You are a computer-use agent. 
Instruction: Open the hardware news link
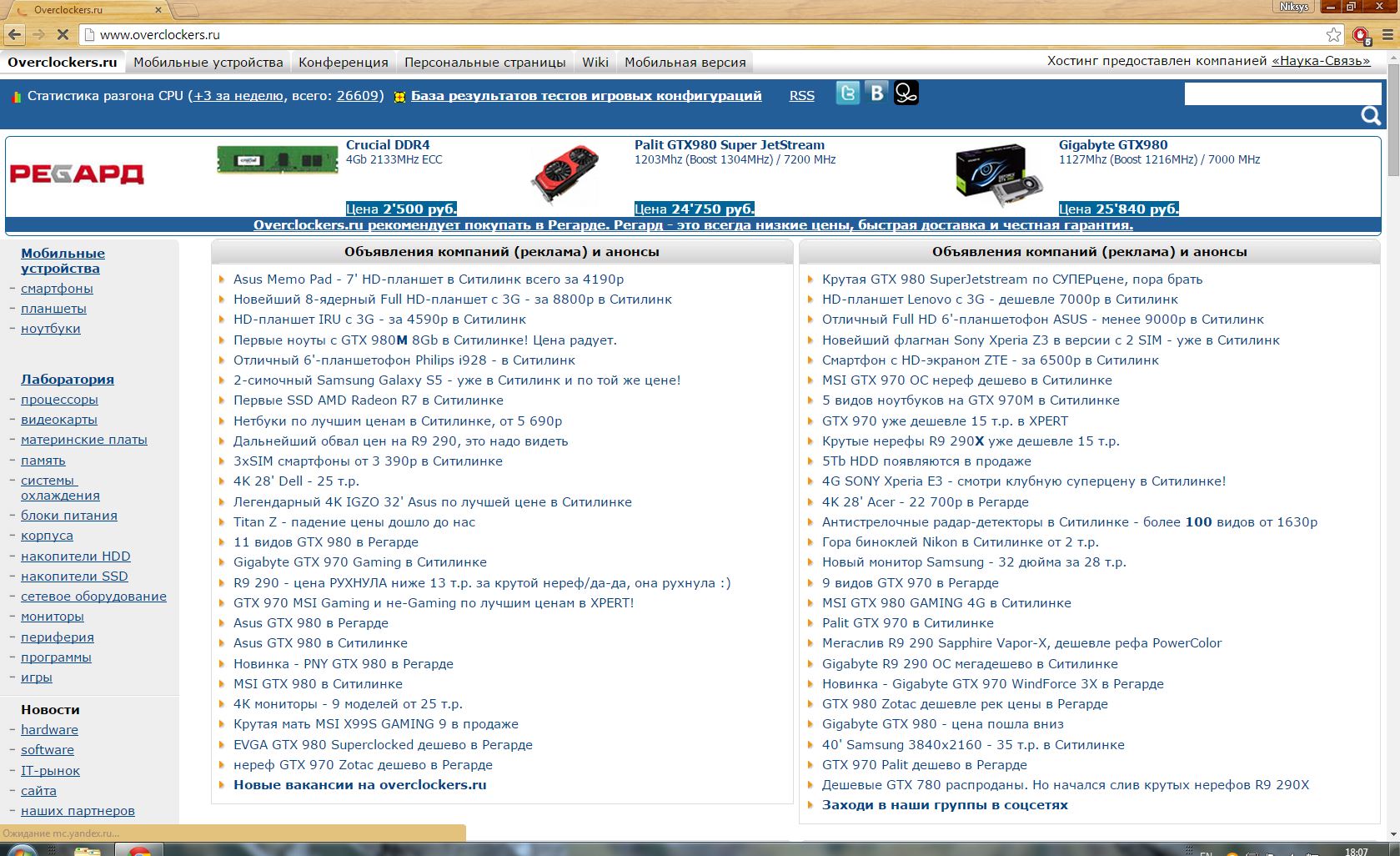[49, 730]
